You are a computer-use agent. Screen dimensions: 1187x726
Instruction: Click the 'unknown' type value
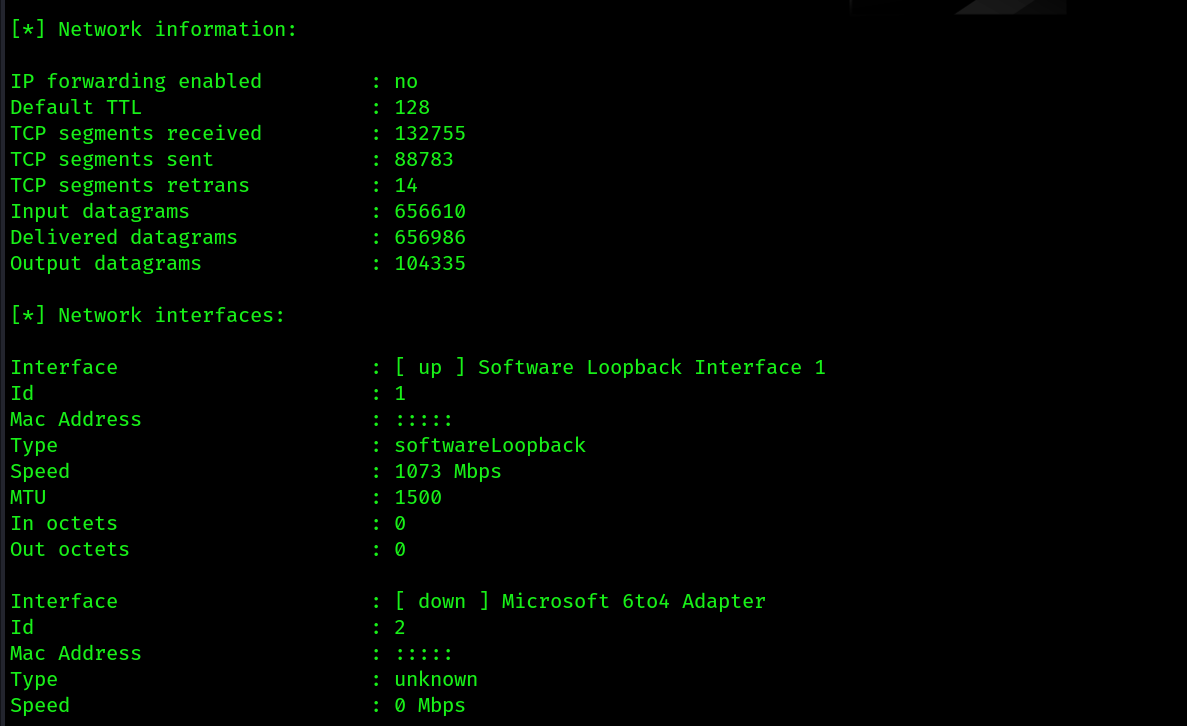point(436,679)
